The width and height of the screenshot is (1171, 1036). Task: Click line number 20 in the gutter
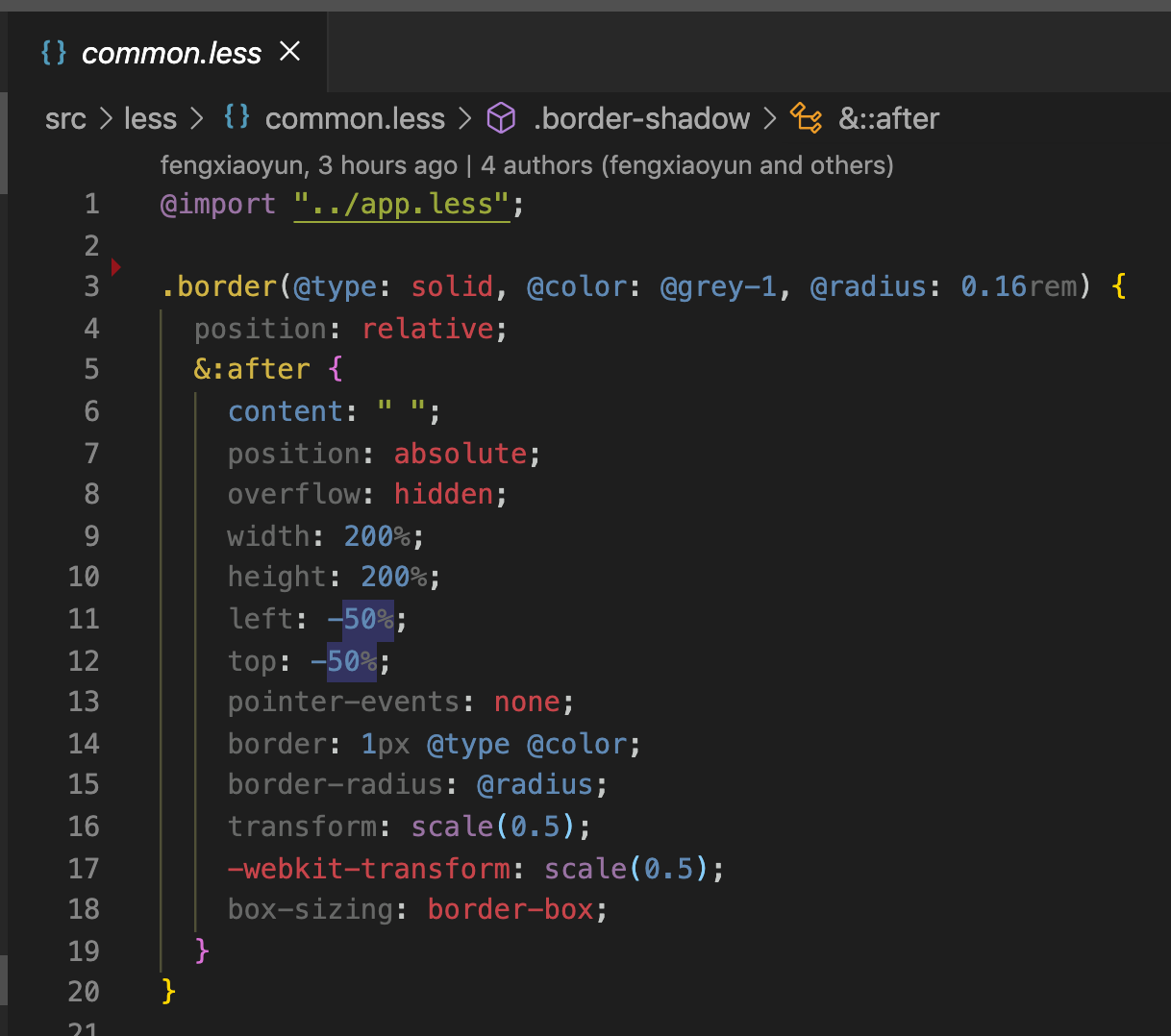(84, 991)
